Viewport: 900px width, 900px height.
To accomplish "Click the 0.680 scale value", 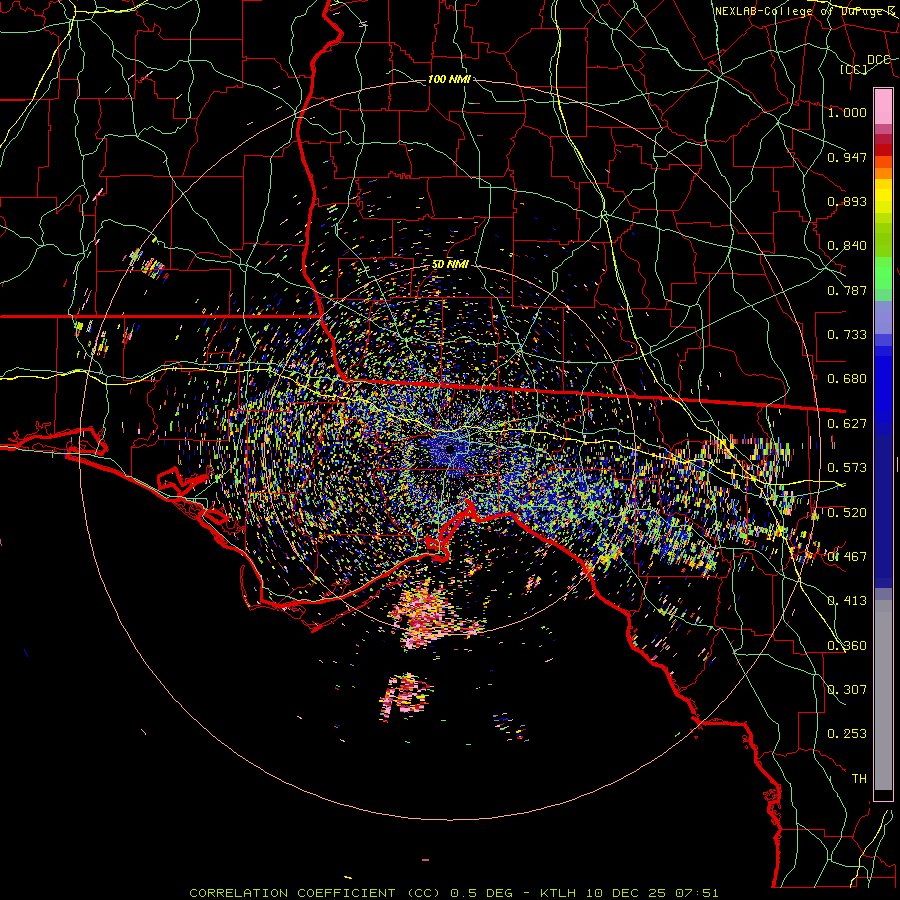I will 847,379.
